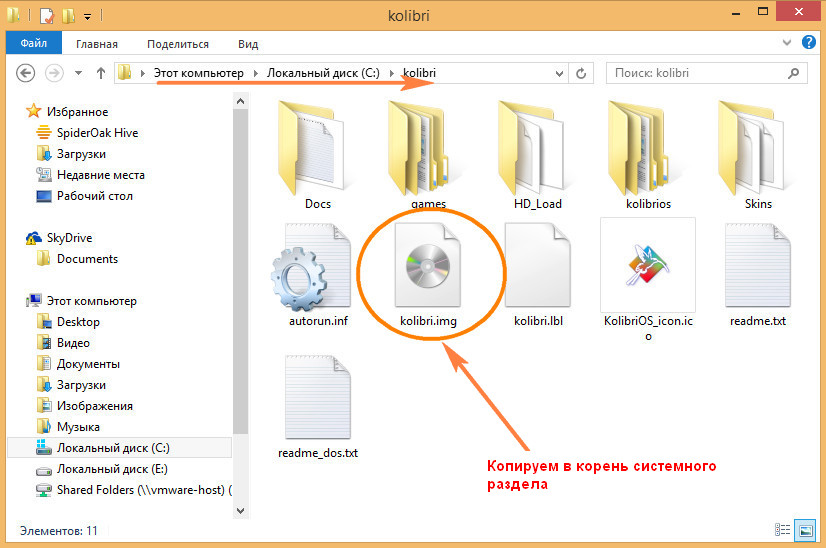Image resolution: width=826 pixels, height=548 pixels.
Task: Click Локальный диск (C:) in address bar
Action: (323, 73)
